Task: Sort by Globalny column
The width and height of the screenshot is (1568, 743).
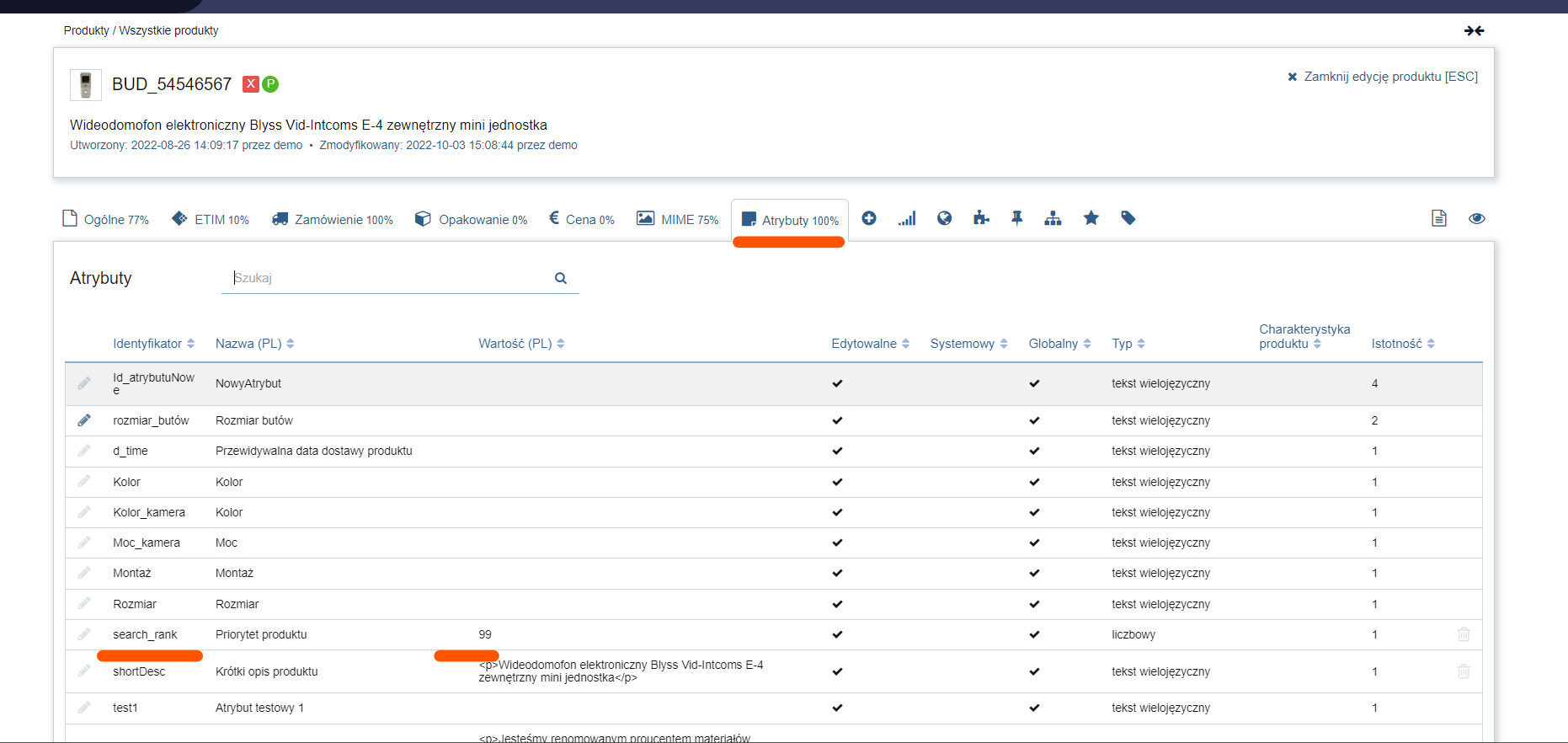Action: pos(1060,344)
